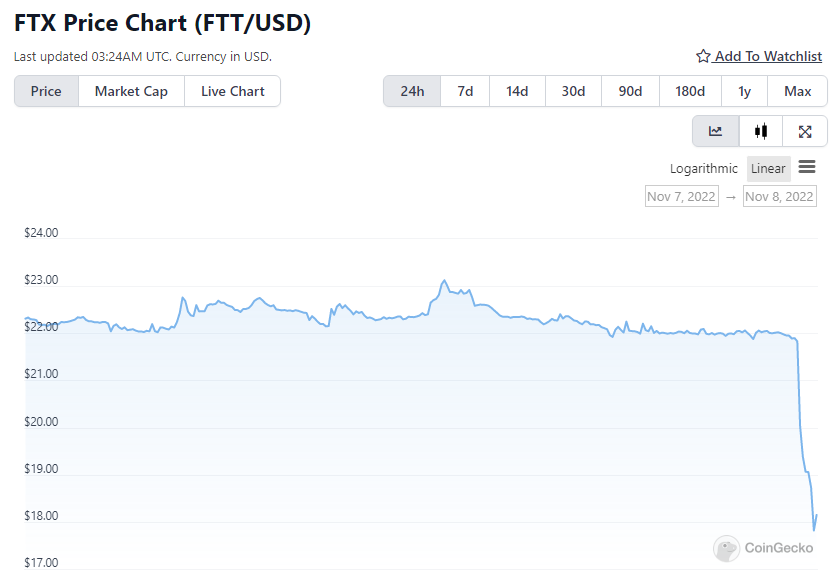The width and height of the screenshot is (837, 577).
Task: Switch to line chart view icon
Action: tap(716, 131)
